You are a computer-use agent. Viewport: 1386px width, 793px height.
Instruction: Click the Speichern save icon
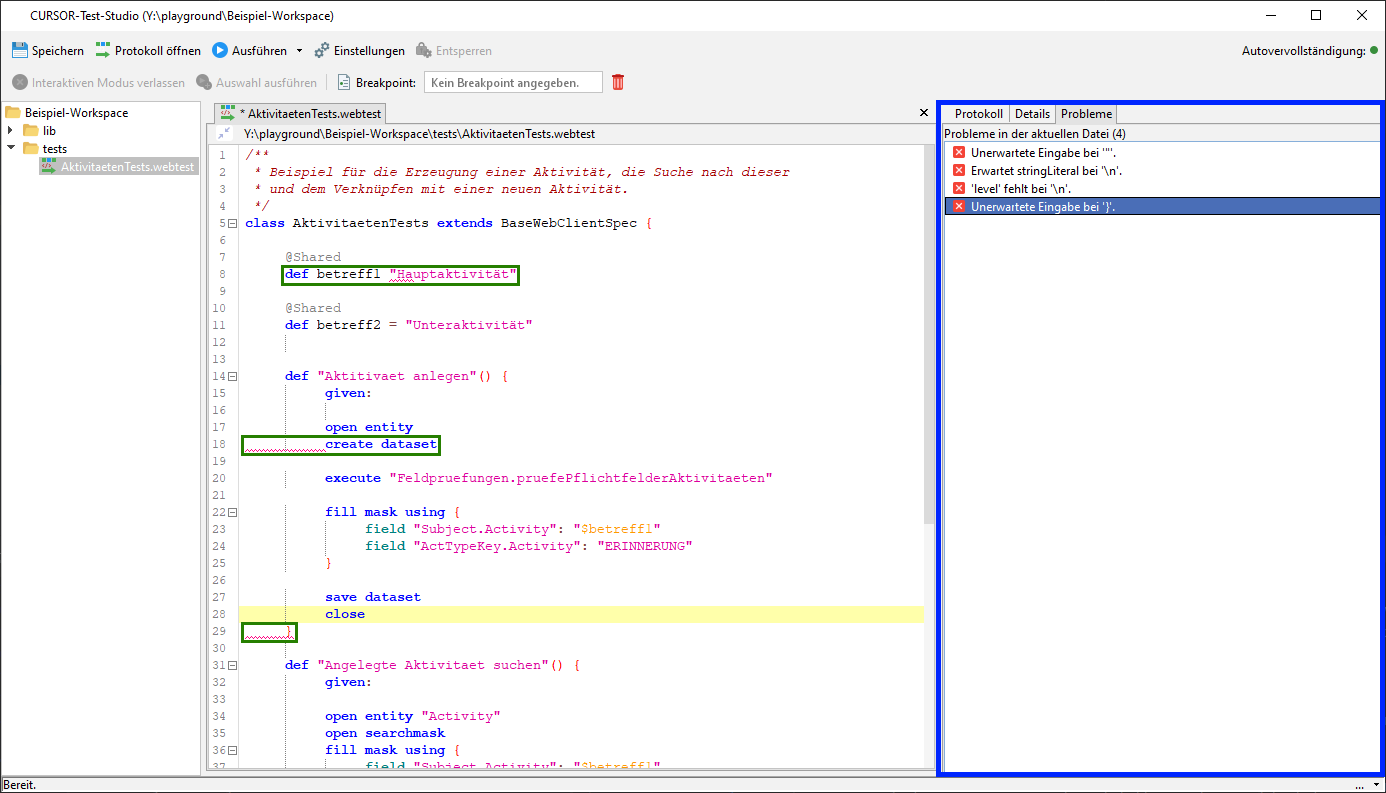click(x=20, y=51)
